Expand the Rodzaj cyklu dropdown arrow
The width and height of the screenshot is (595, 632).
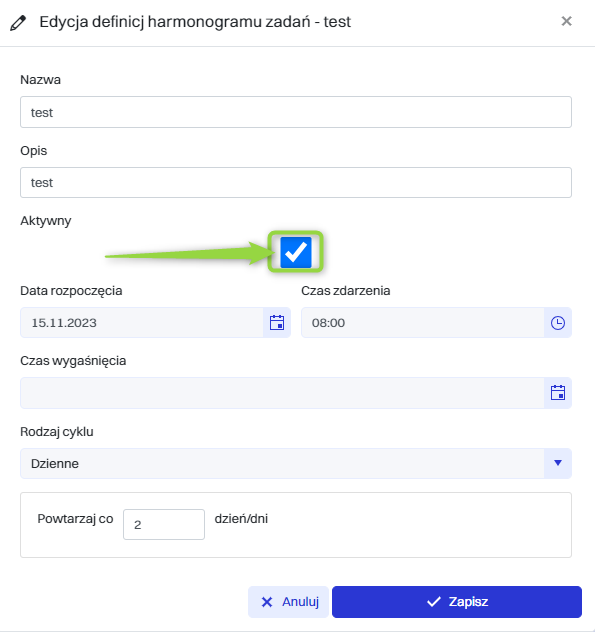558,463
